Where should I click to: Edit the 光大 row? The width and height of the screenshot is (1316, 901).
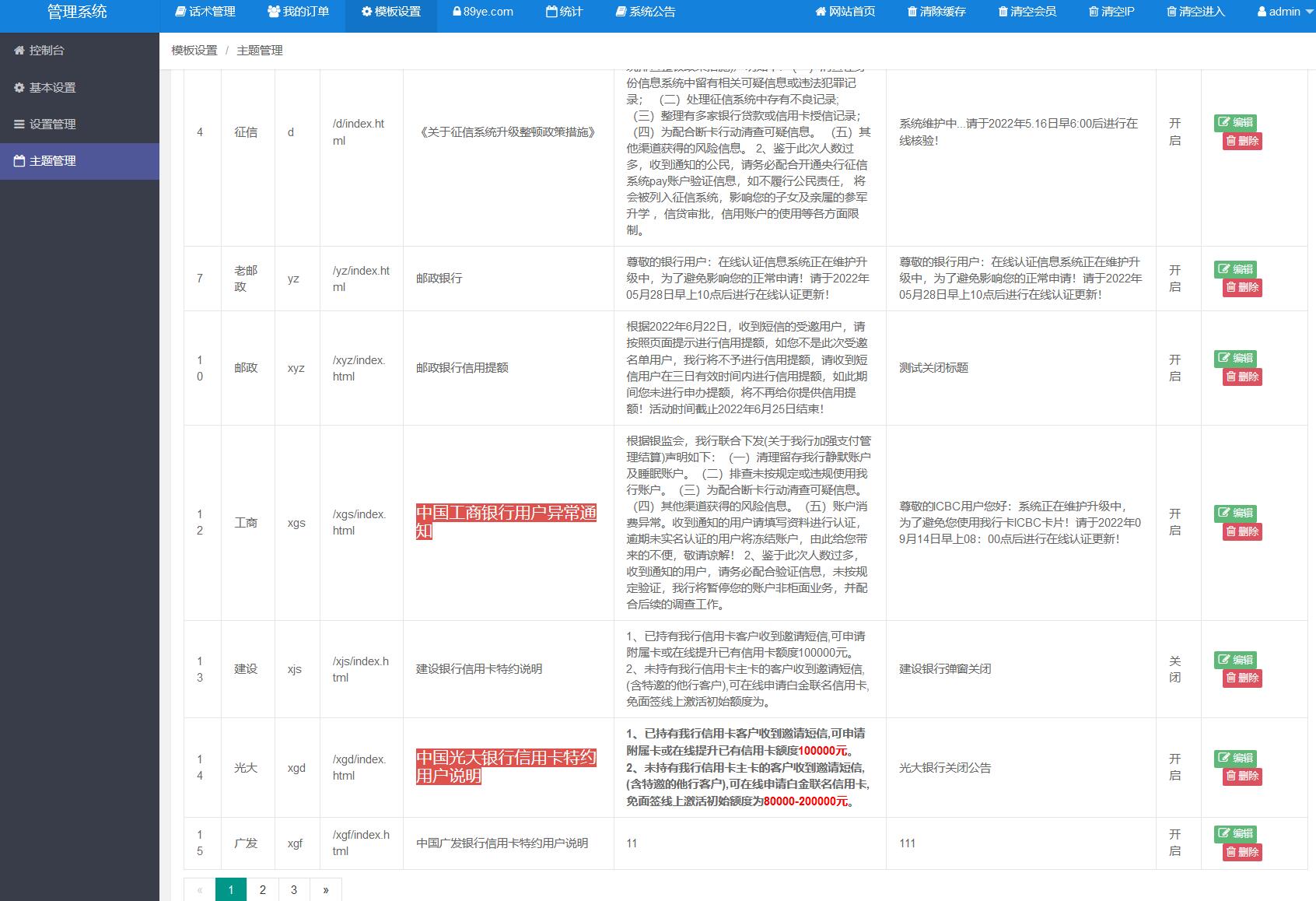pyautogui.click(x=1236, y=758)
